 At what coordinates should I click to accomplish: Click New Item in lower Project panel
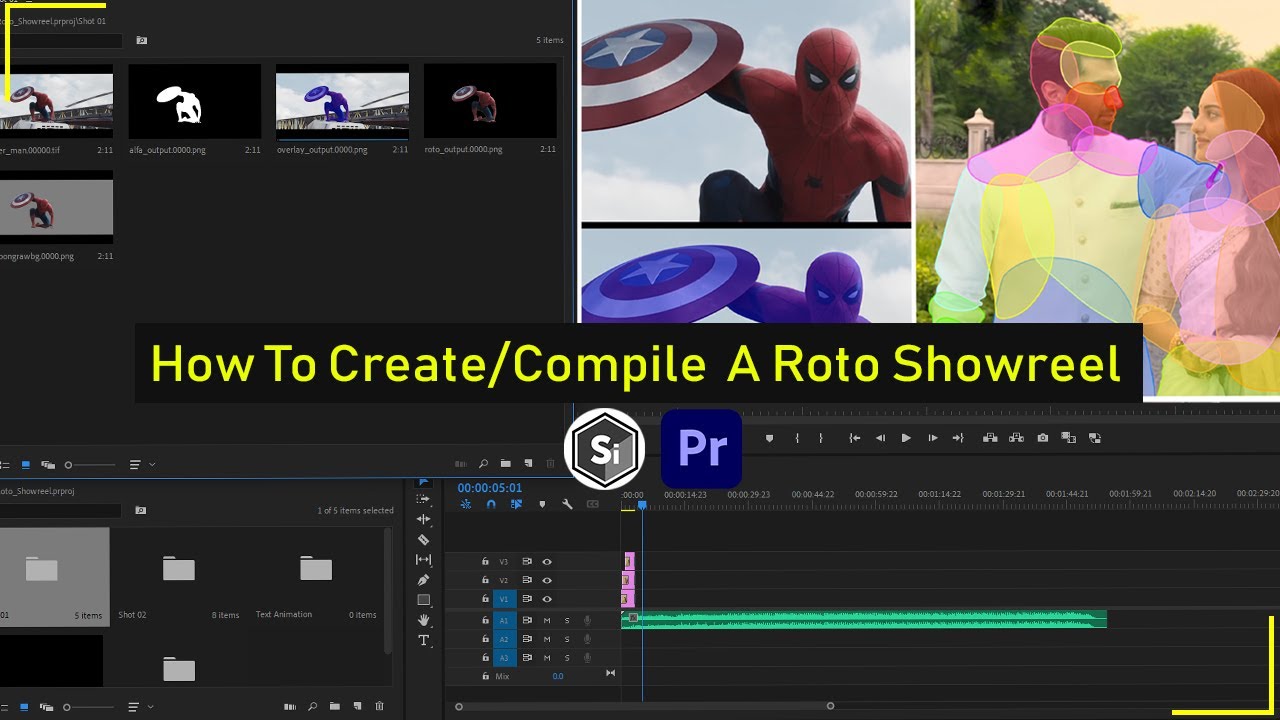pyautogui.click(x=357, y=706)
